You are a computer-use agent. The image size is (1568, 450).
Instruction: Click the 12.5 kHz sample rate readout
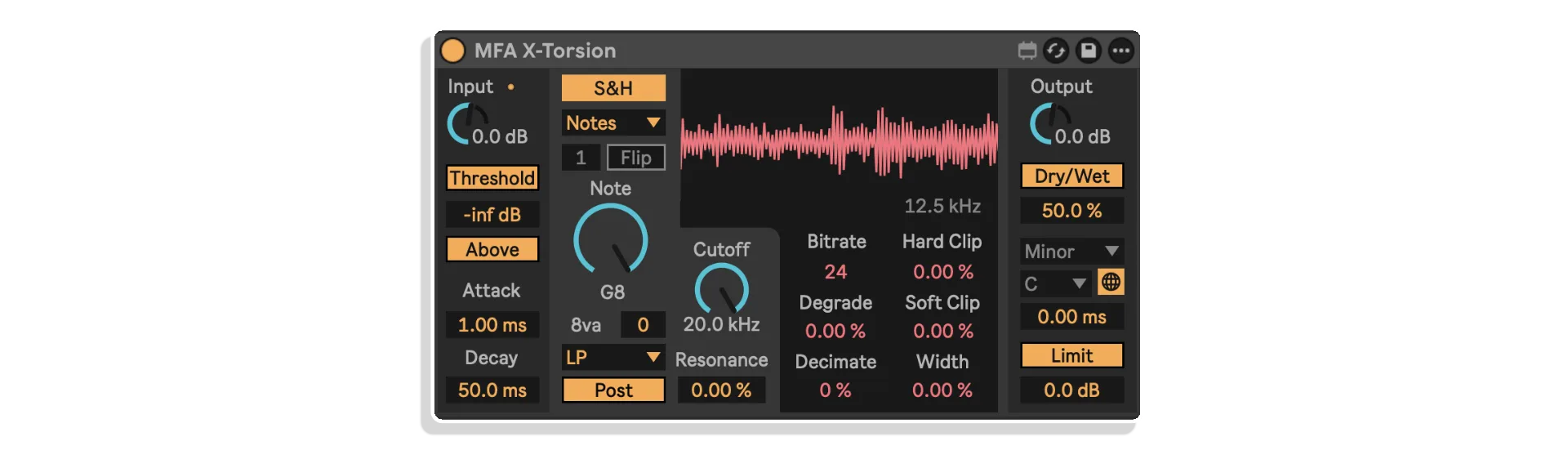click(x=942, y=207)
